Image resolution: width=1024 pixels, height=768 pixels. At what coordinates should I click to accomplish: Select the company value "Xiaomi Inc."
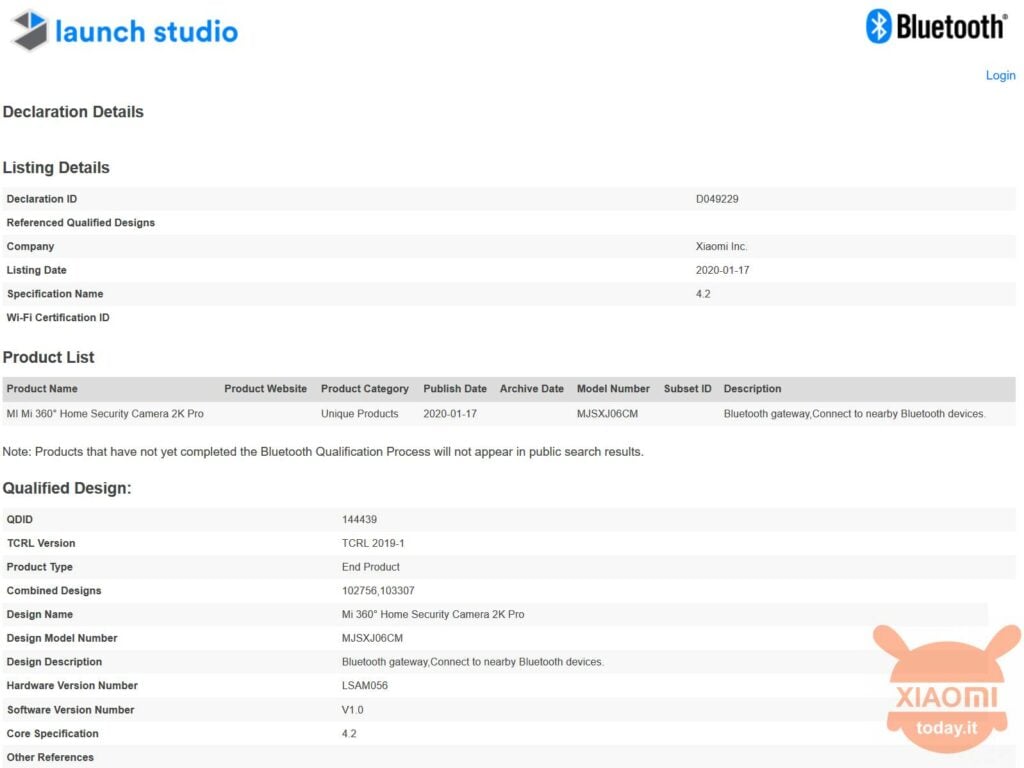(722, 246)
